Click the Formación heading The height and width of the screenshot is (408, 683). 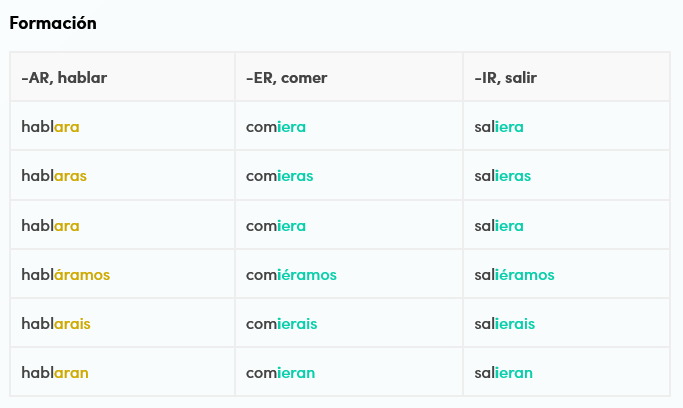(53, 23)
